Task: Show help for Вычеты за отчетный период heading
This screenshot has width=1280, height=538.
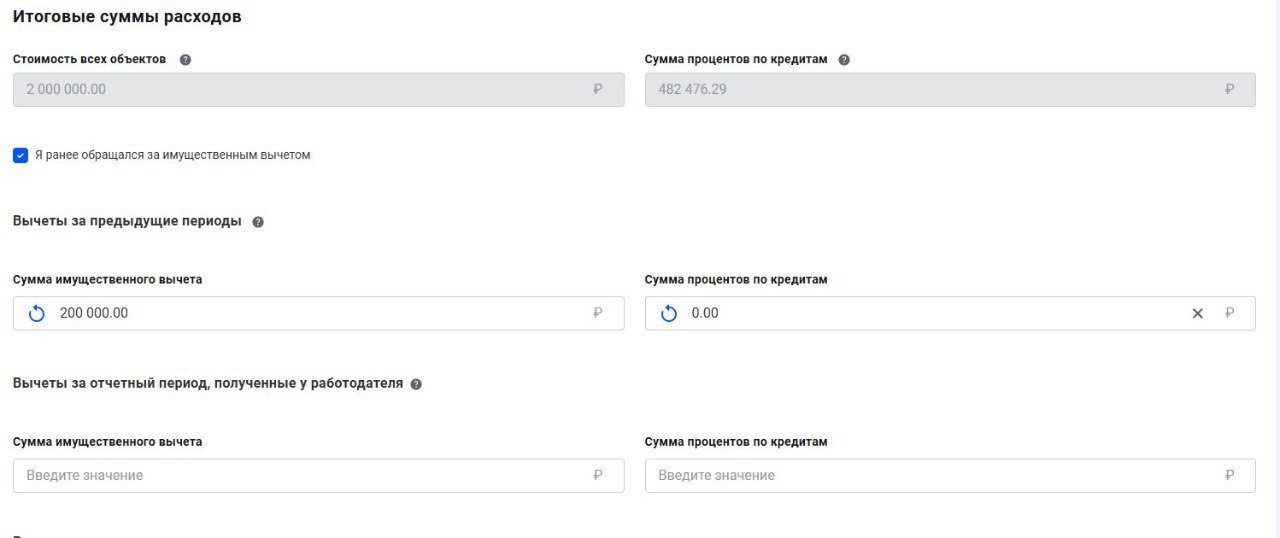Action: click(x=416, y=384)
